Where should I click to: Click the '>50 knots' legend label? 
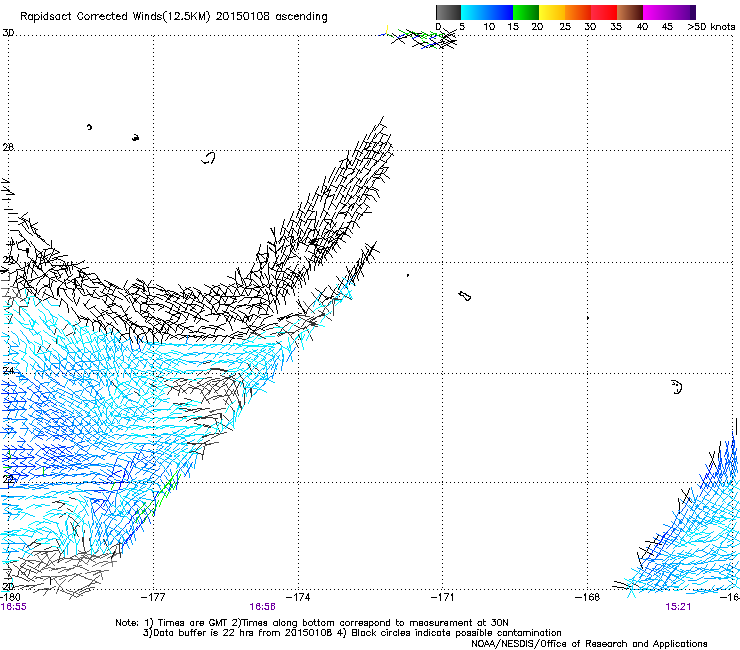tap(711, 27)
